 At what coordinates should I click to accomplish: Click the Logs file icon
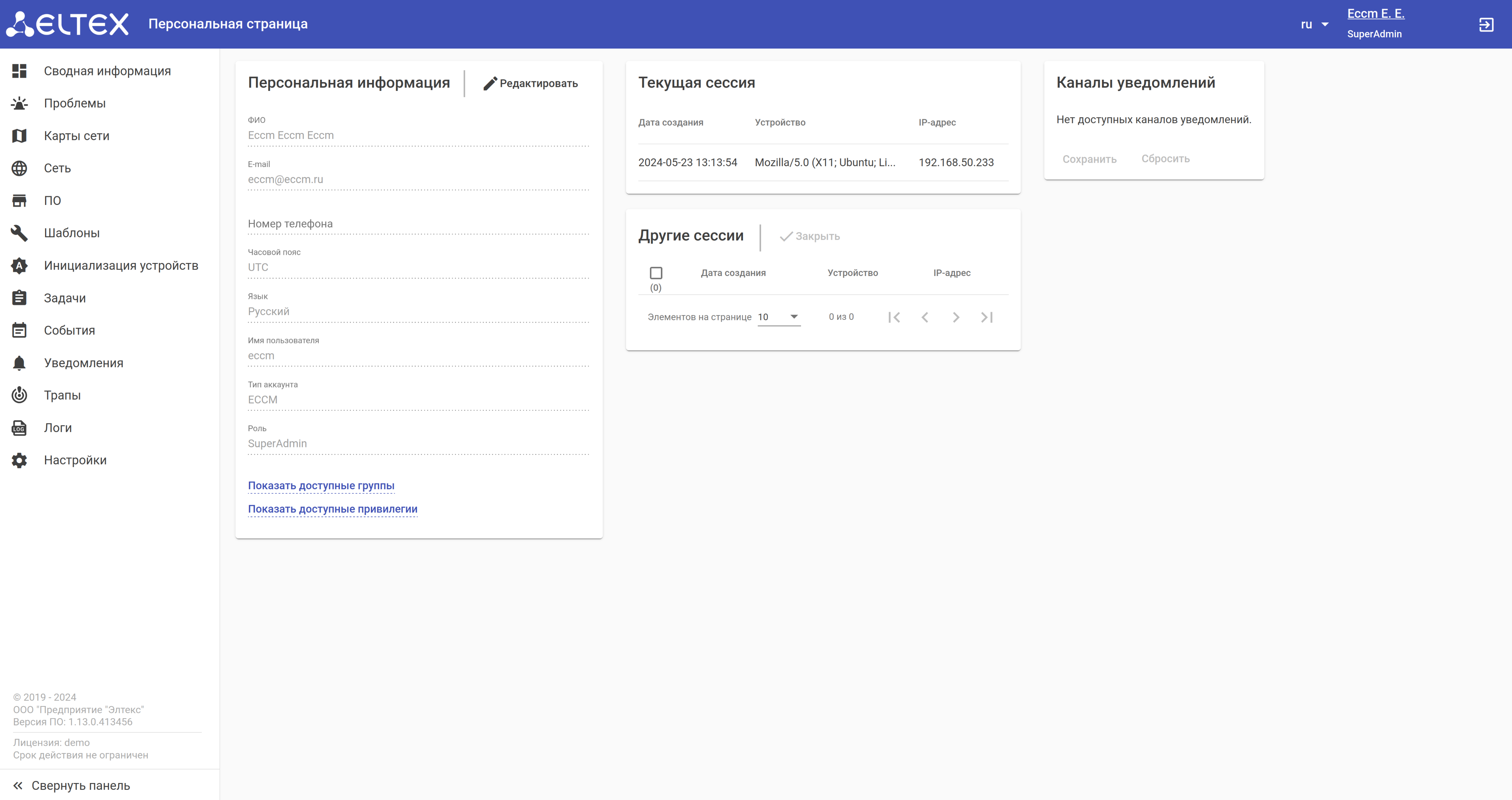tap(19, 428)
